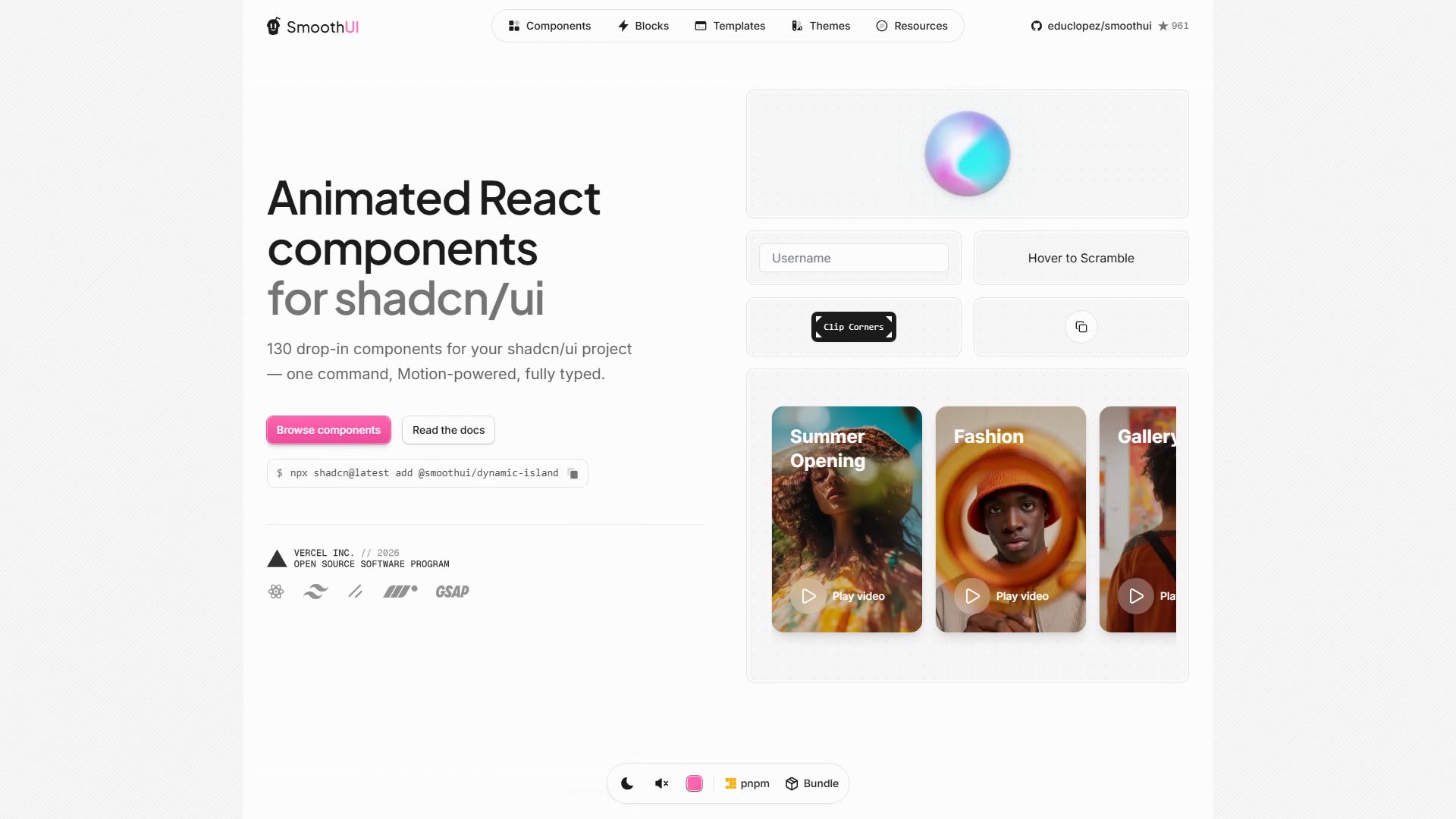1456x819 pixels.
Task: Click the Read the docs button
Action: click(448, 430)
